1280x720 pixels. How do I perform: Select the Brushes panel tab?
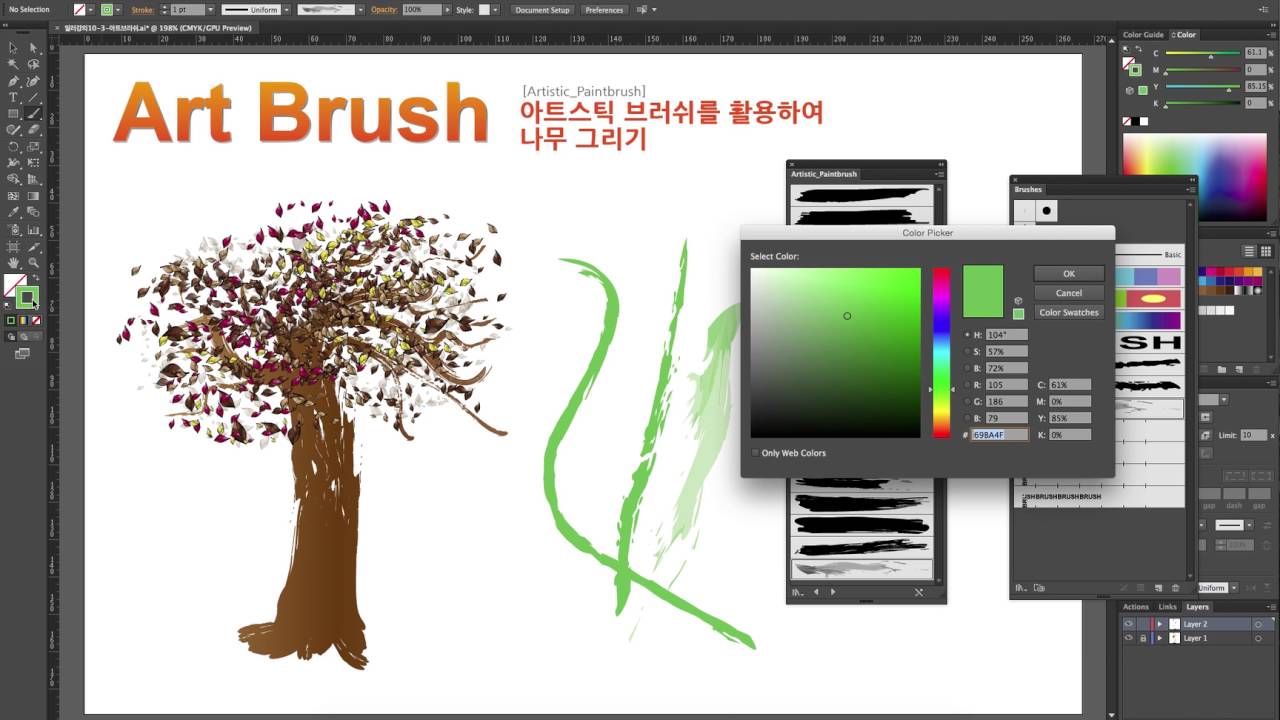tap(1028, 189)
